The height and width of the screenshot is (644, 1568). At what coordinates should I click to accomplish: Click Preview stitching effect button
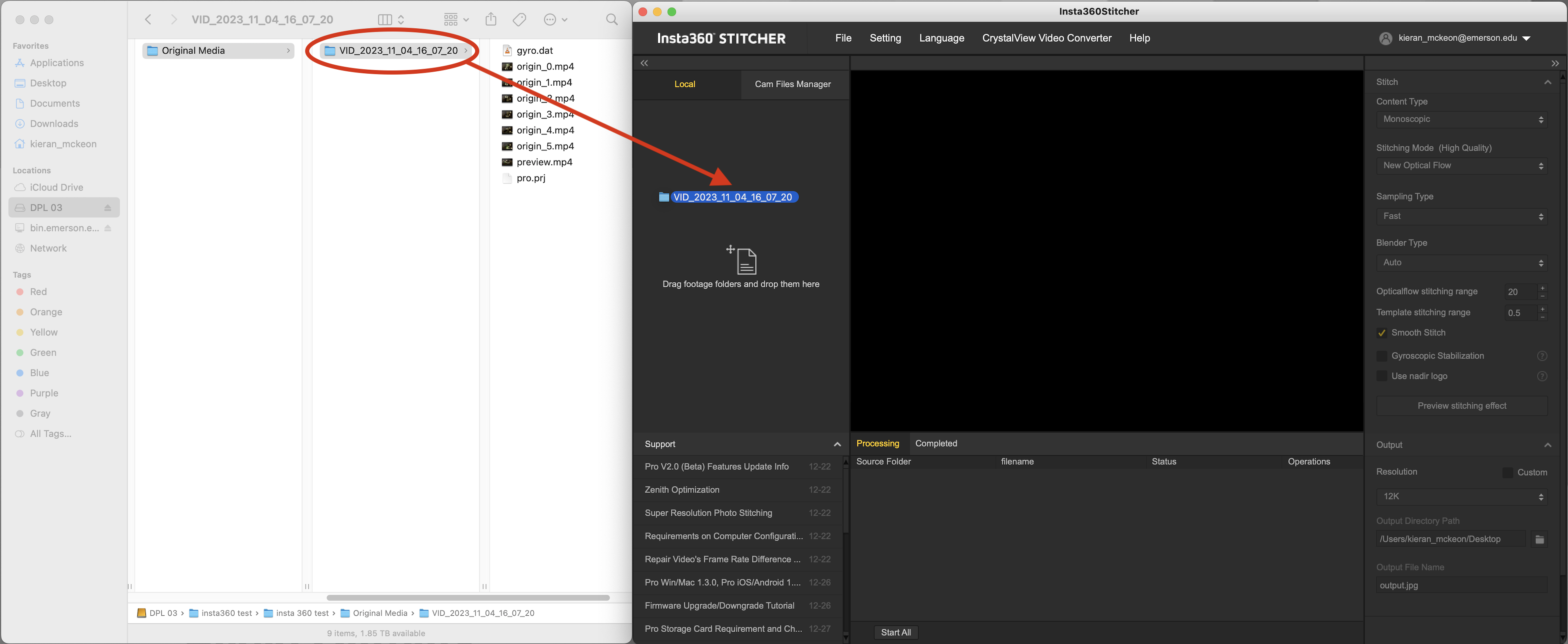[1462, 406]
